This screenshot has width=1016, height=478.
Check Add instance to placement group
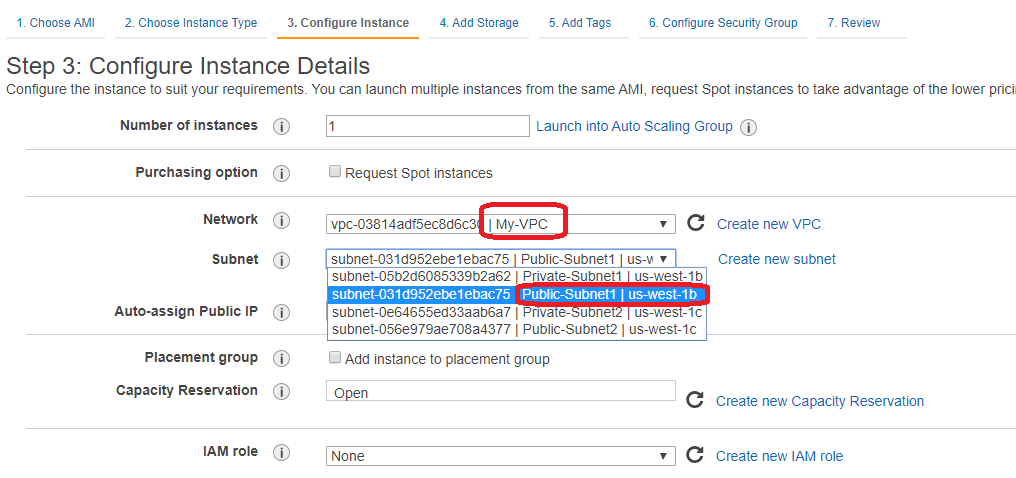pyautogui.click(x=335, y=358)
